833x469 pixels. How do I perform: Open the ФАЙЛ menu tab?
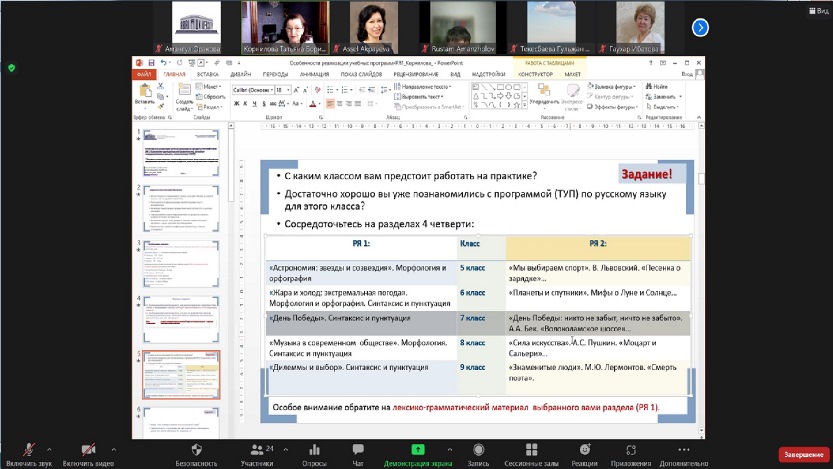[x=144, y=74]
